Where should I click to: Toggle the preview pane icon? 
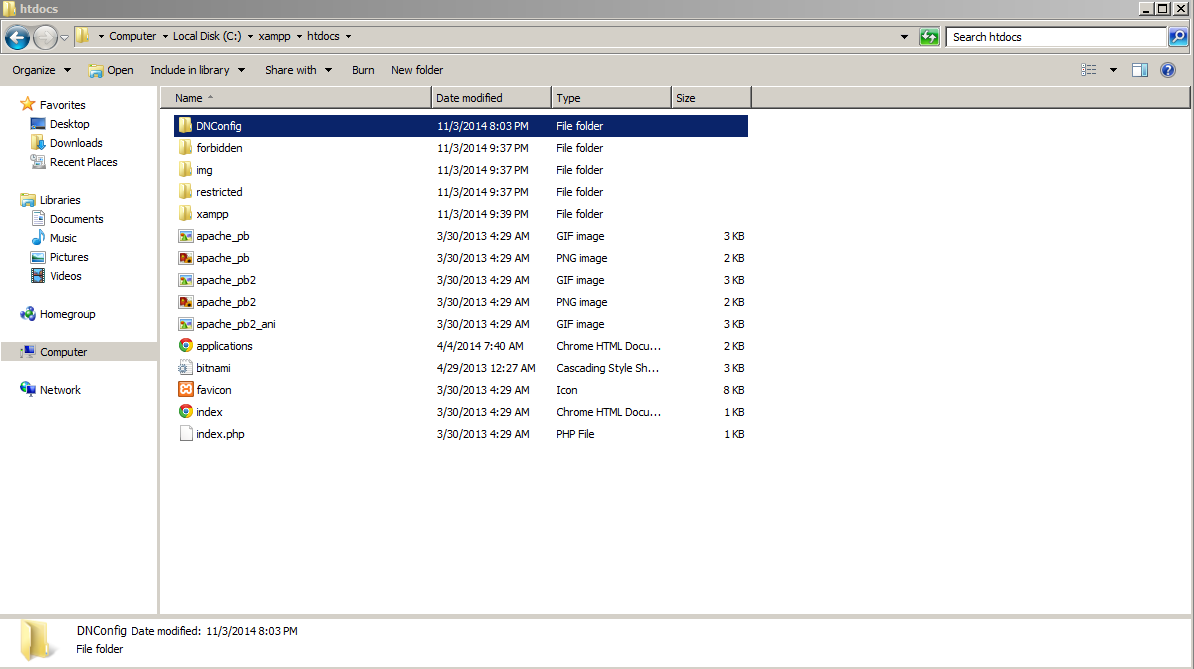pos(1140,70)
